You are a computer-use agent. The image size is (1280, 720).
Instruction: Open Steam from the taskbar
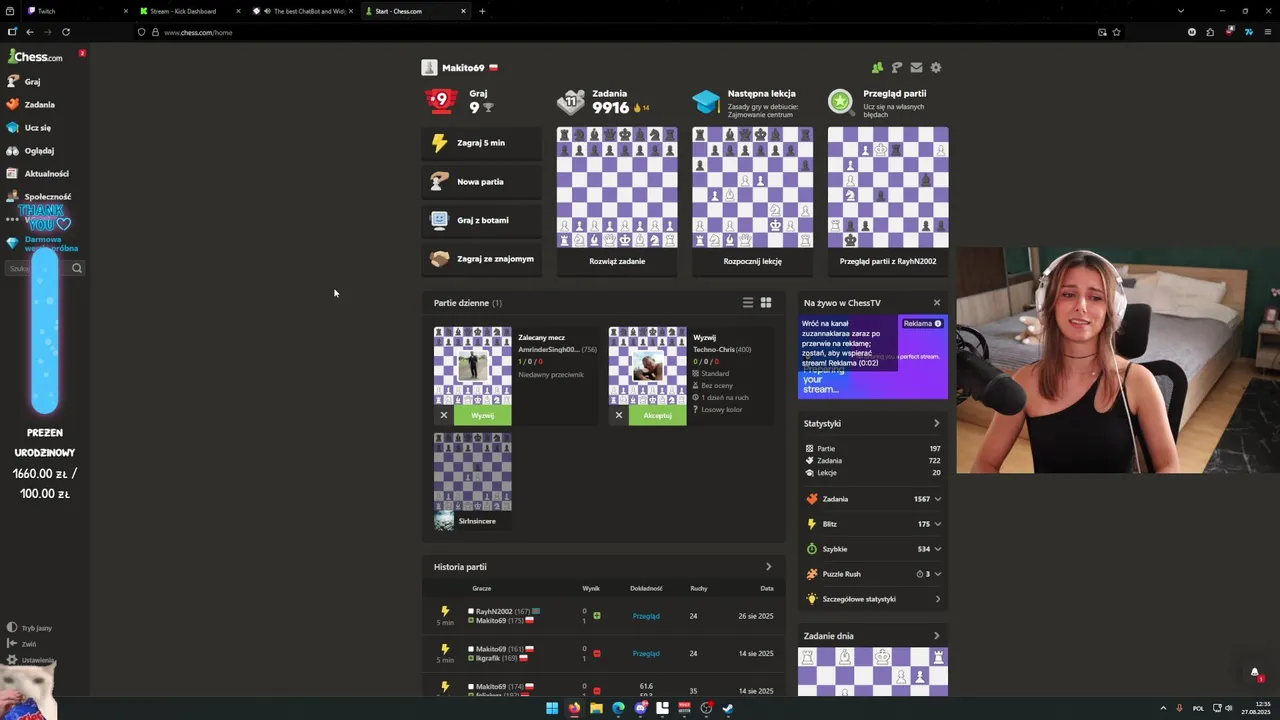click(728, 708)
